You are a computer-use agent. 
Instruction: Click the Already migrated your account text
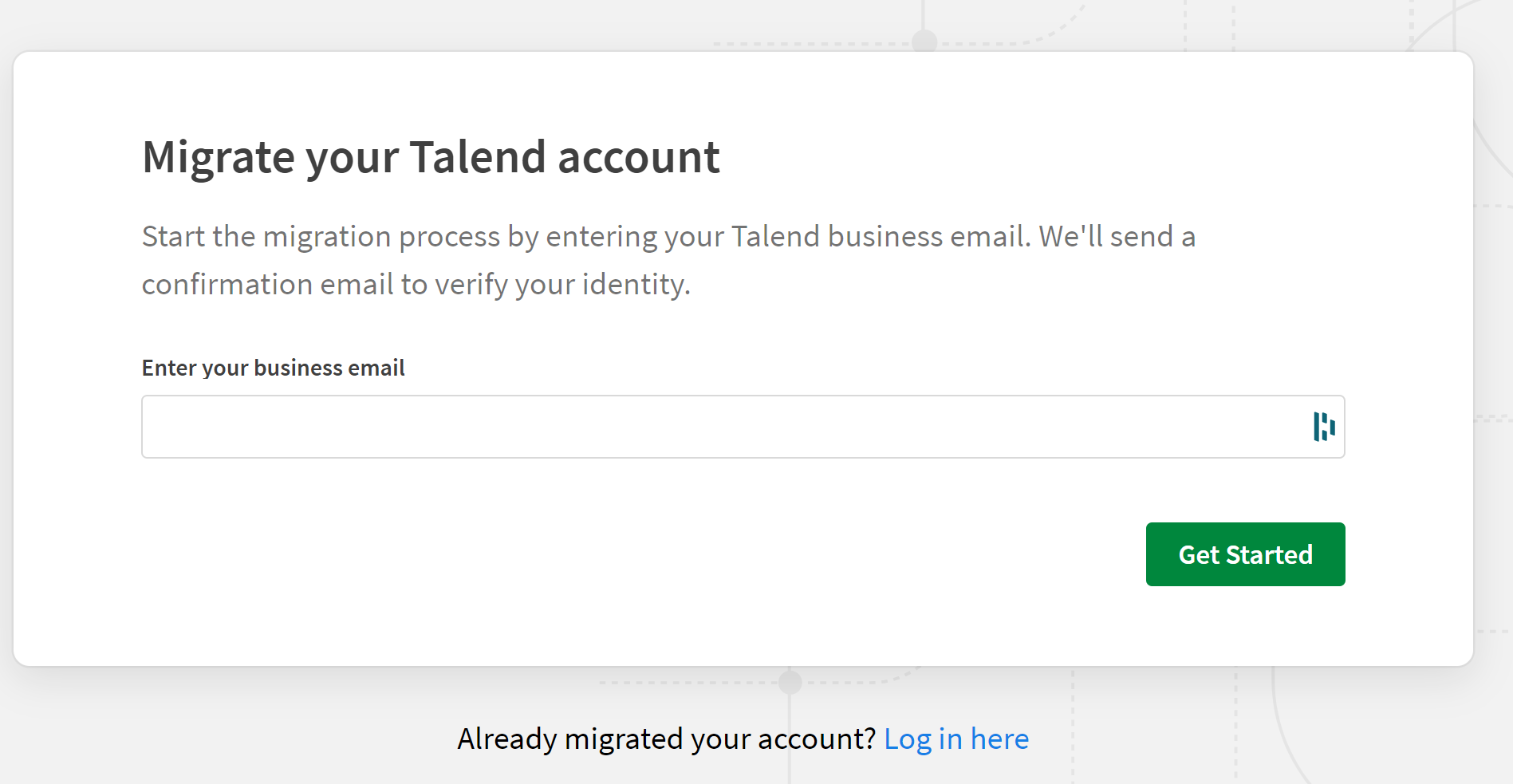tap(664, 739)
